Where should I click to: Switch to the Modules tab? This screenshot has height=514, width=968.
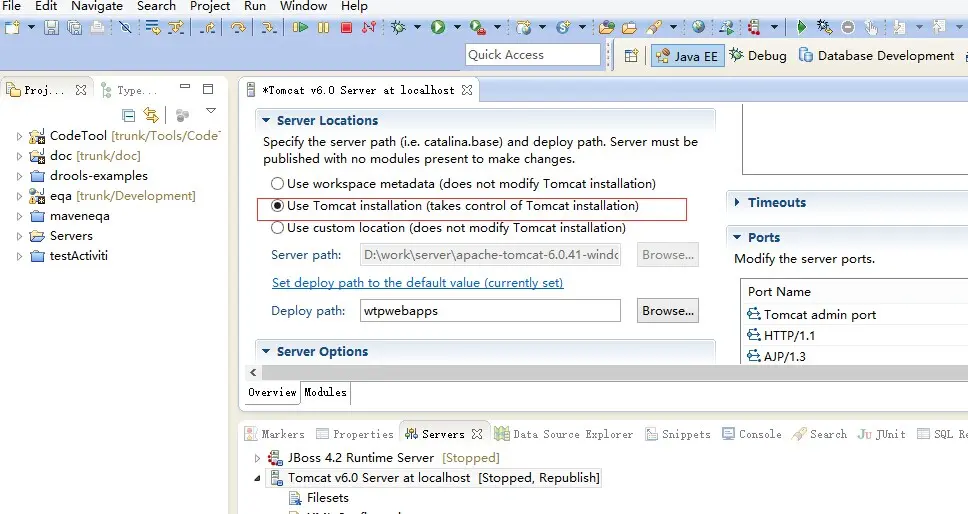[x=325, y=392]
